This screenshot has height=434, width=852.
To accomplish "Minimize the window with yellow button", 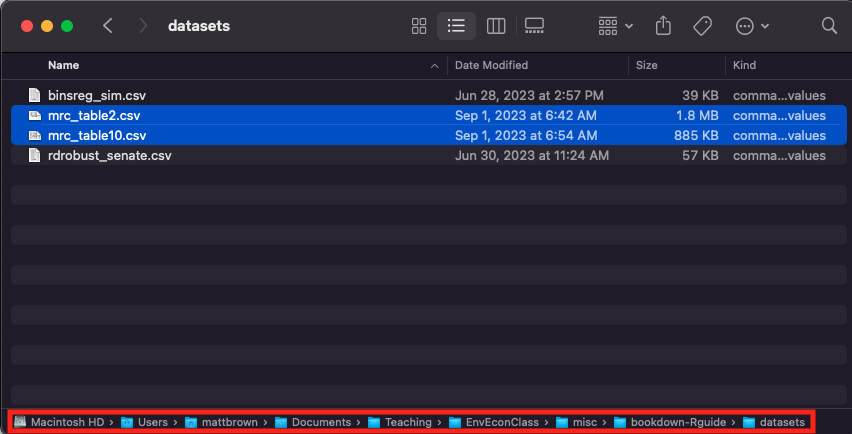I will click(x=47, y=26).
